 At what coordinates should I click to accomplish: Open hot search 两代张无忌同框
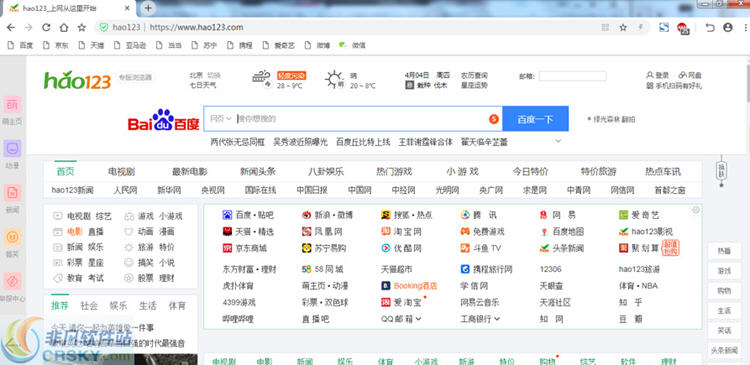[238, 142]
